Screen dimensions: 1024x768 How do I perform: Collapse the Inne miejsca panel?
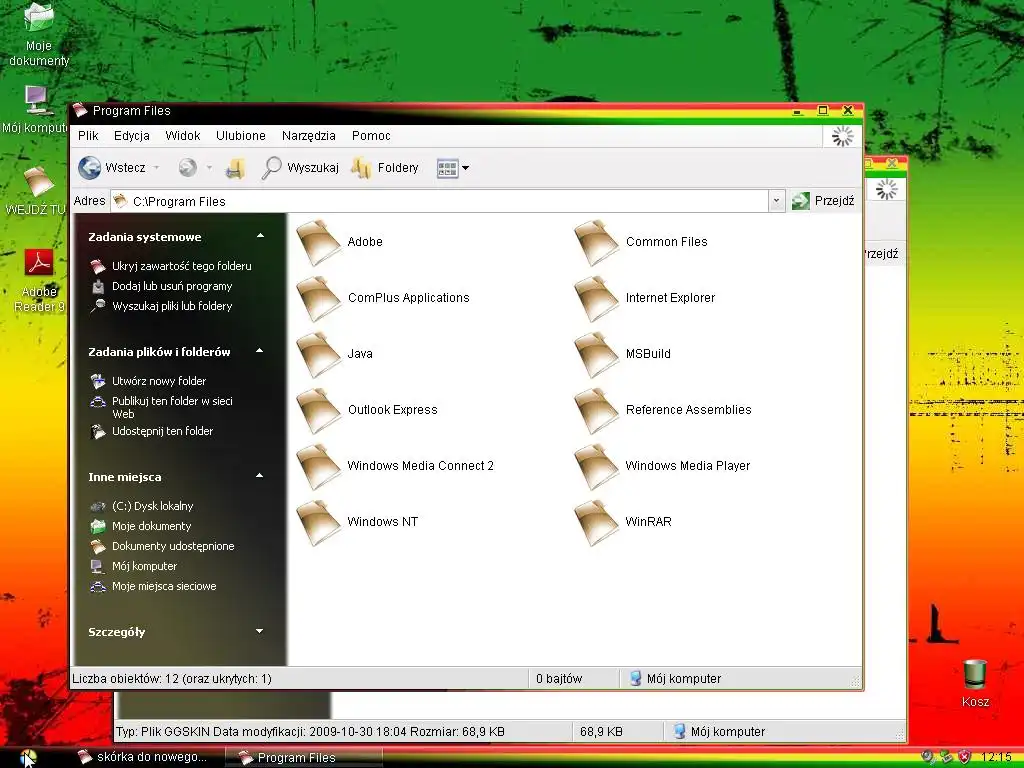point(259,475)
